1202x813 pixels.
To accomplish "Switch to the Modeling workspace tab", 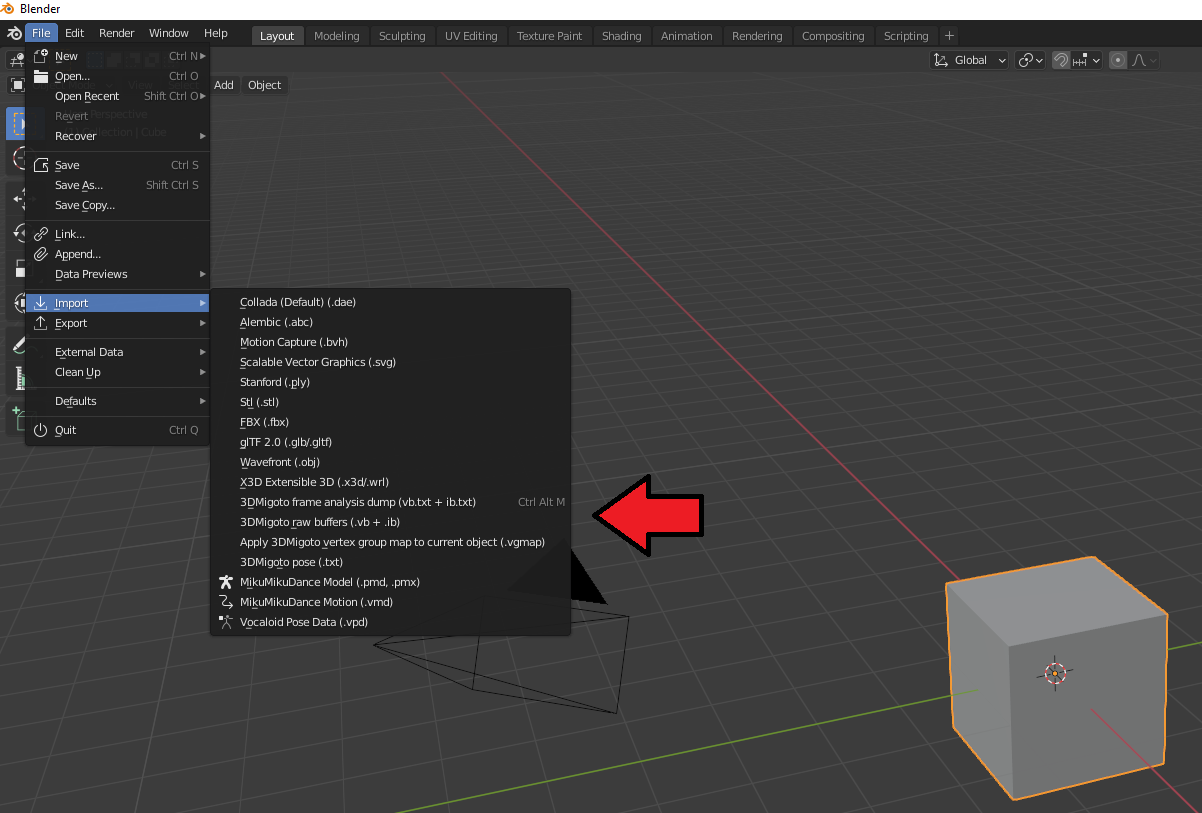I will (x=337, y=36).
